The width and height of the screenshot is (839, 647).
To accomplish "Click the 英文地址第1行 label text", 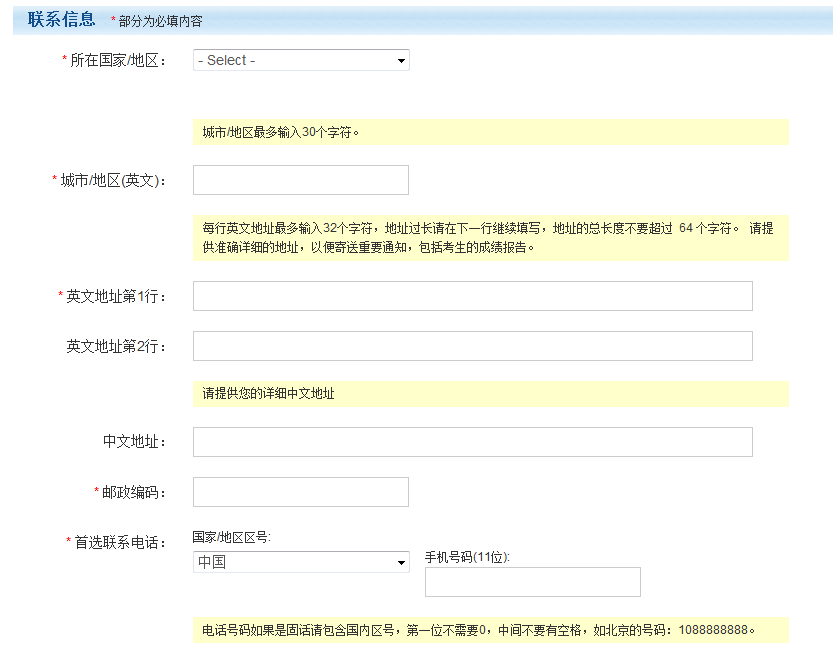I will pyautogui.click(x=115, y=297).
